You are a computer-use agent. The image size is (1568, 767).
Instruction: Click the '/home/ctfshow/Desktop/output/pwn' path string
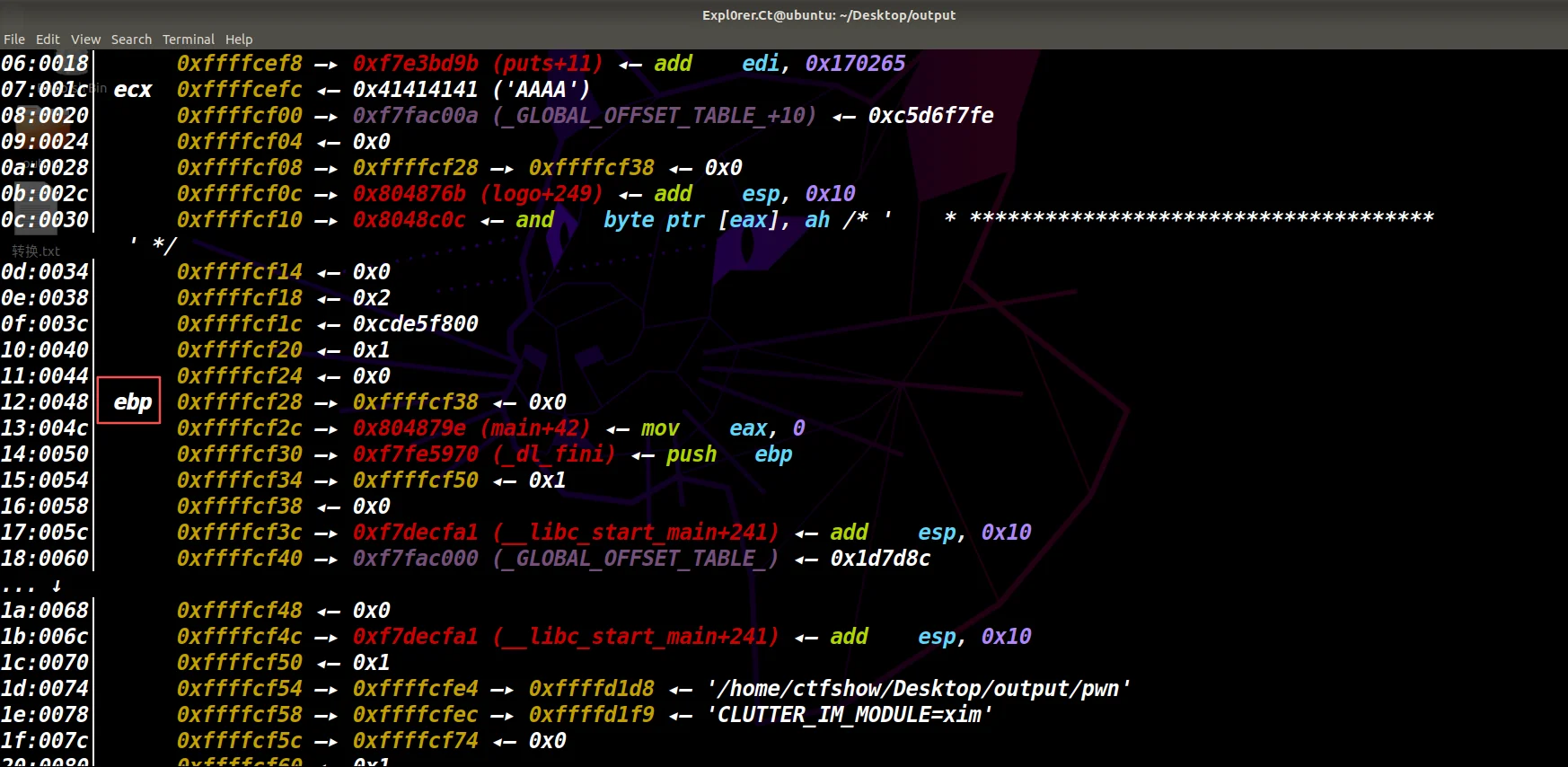tap(918, 689)
